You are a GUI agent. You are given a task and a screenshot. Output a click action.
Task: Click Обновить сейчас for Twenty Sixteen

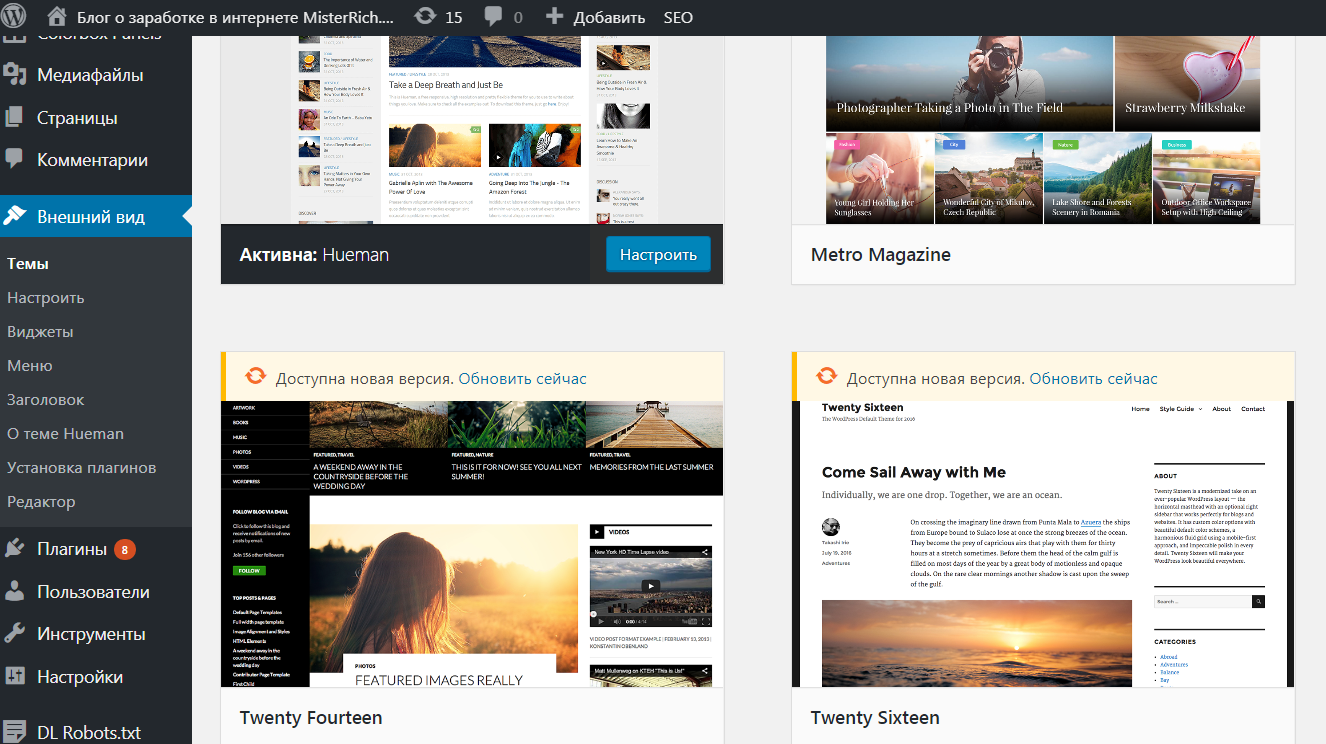[x=1093, y=379]
